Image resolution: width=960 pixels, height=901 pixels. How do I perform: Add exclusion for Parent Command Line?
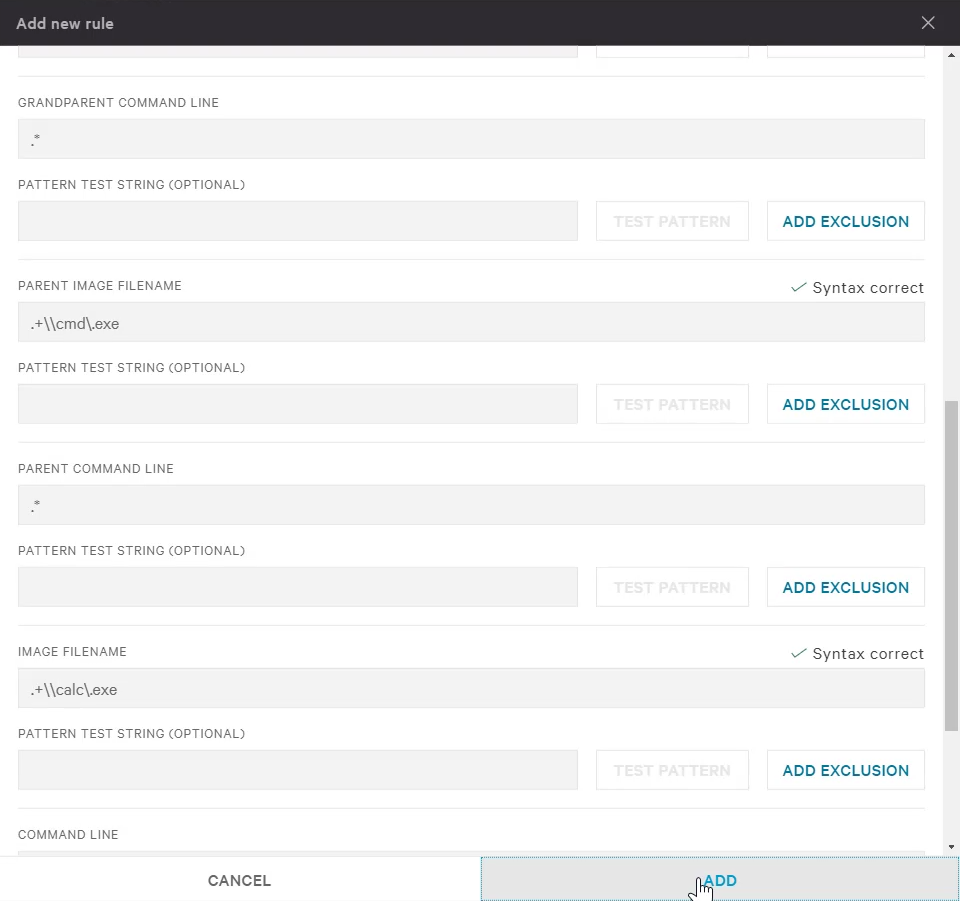tap(846, 587)
